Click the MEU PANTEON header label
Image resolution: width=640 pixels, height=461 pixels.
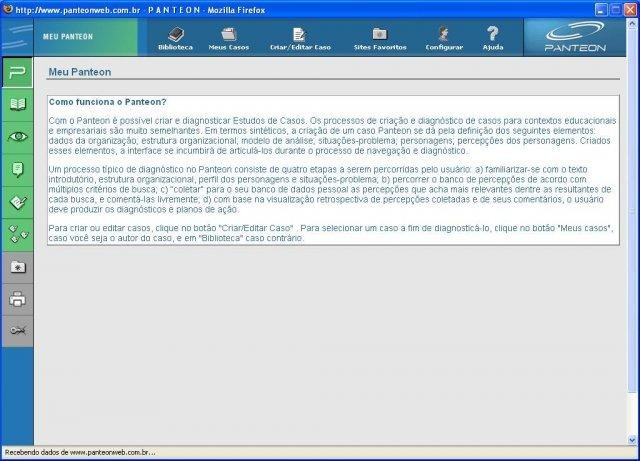pos(68,37)
